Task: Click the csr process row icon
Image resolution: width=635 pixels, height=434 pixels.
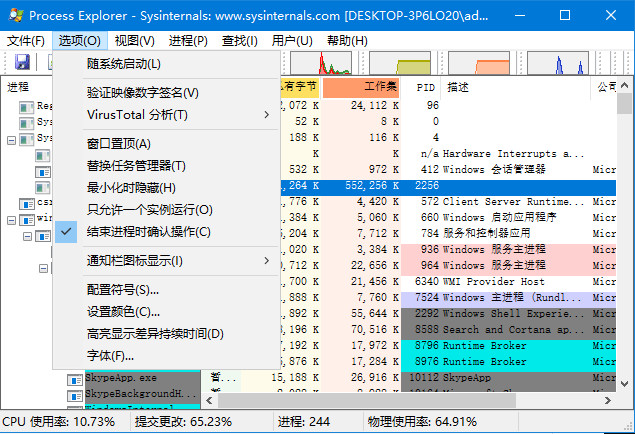Action: 27,203
